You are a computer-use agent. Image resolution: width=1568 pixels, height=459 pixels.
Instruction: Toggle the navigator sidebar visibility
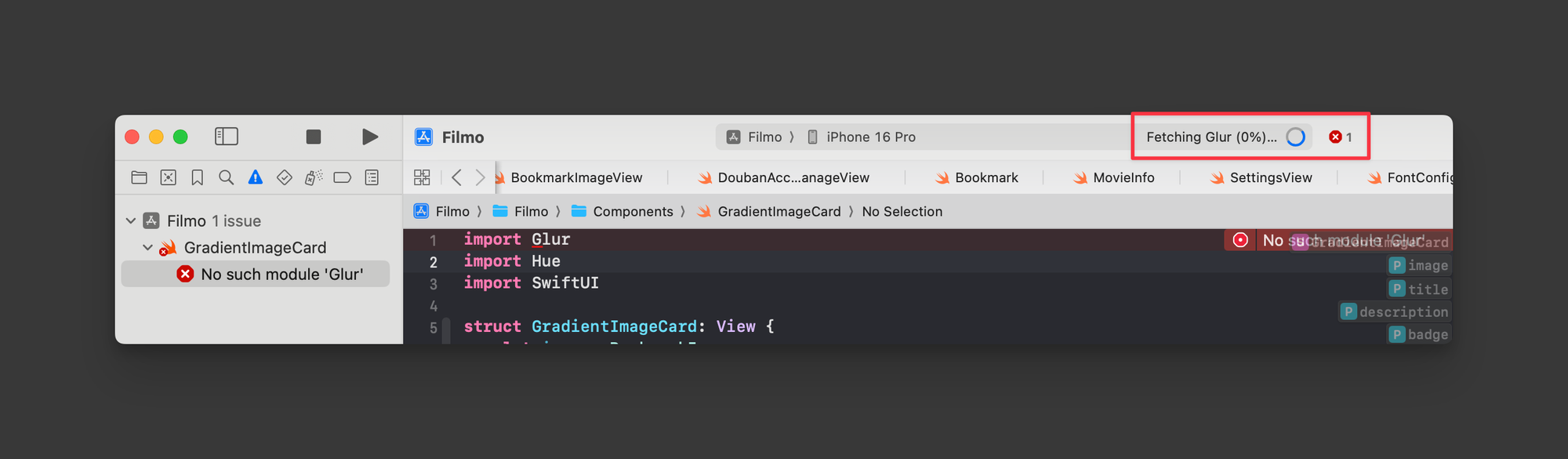pos(227,137)
